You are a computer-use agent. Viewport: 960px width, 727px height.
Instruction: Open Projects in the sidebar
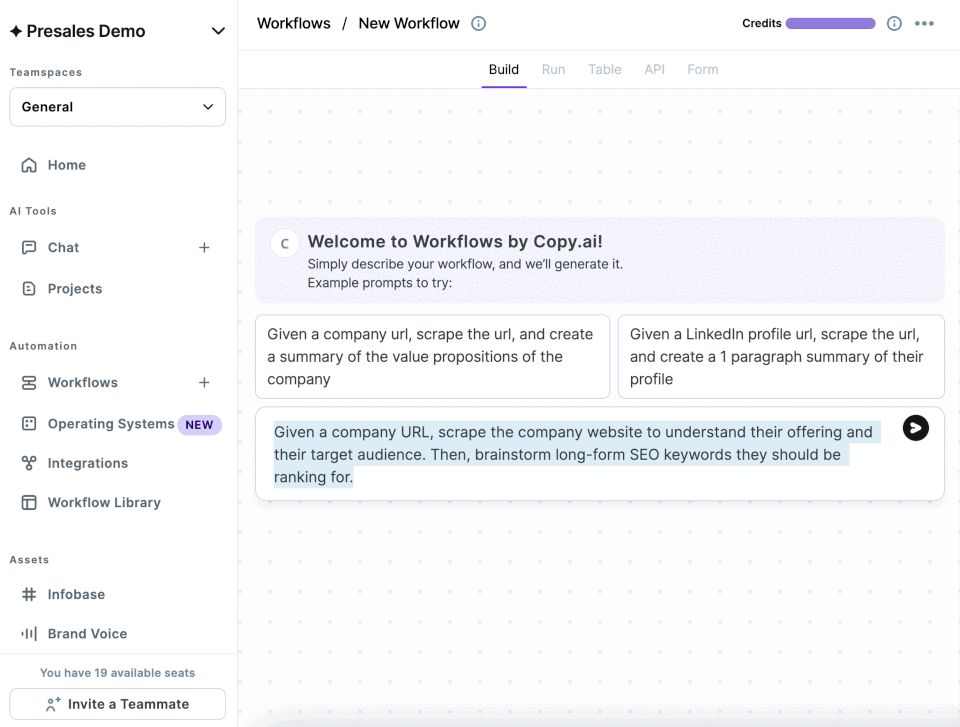coord(75,288)
